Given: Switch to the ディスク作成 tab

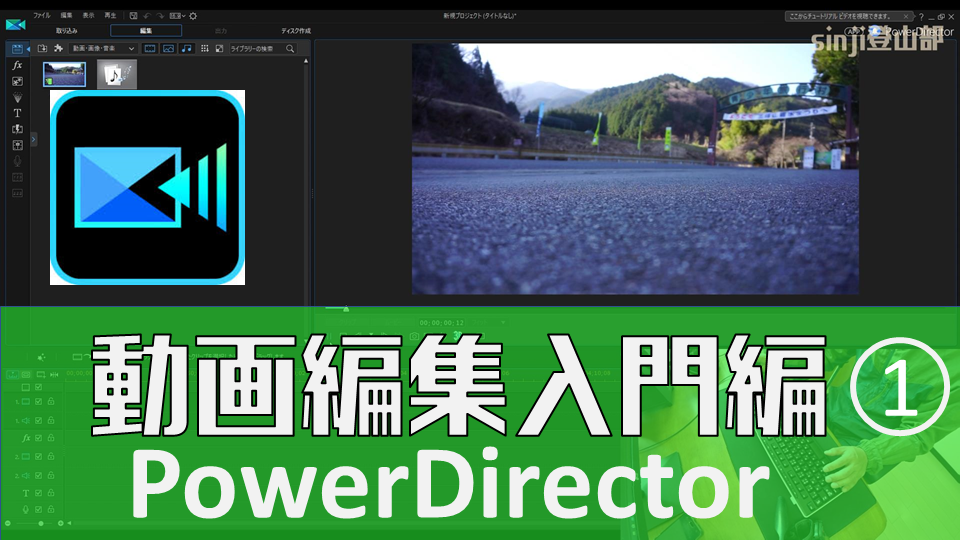Looking at the screenshot, I should click(x=296, y=31).
